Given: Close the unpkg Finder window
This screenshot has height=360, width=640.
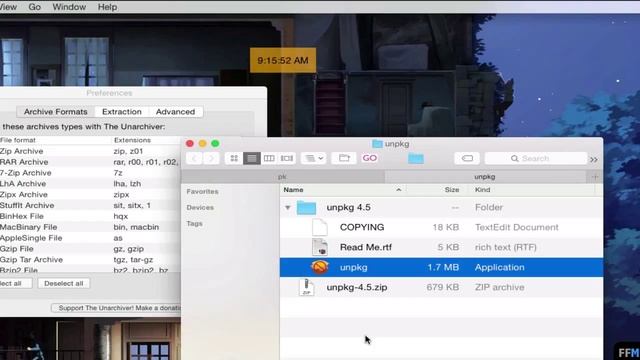Looking at the screenshot, I should click(x=190, y=144).
